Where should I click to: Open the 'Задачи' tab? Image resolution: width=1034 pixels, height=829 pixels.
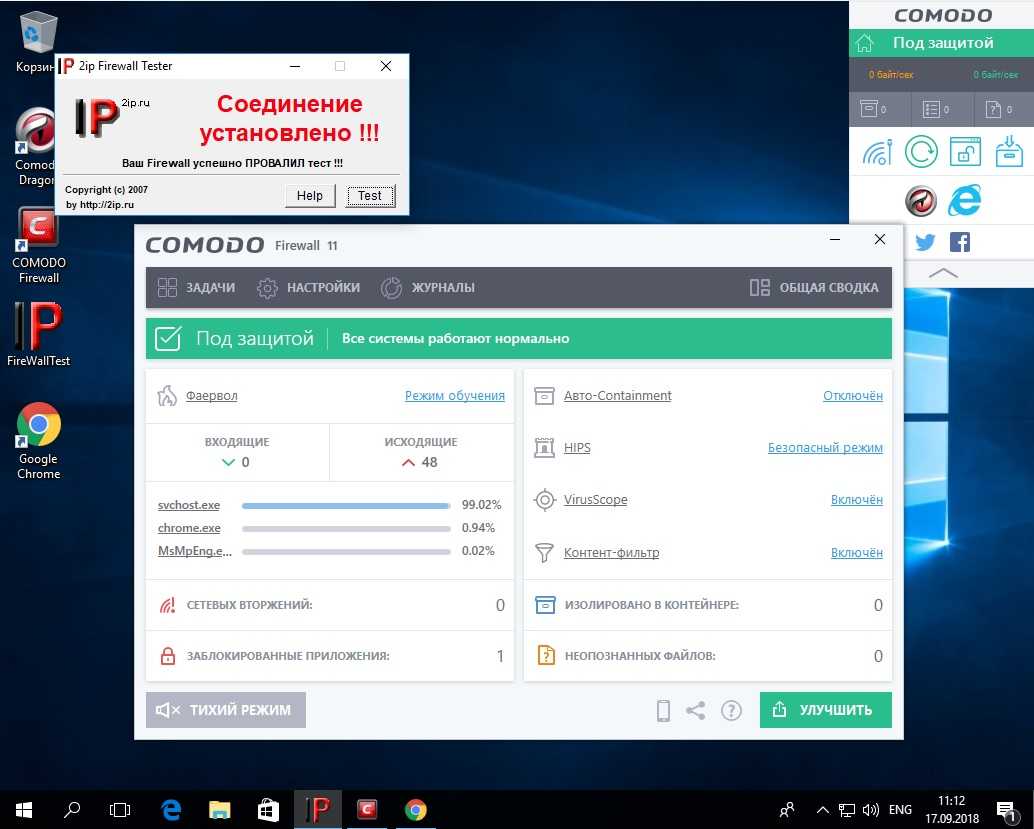pos(197,287)
